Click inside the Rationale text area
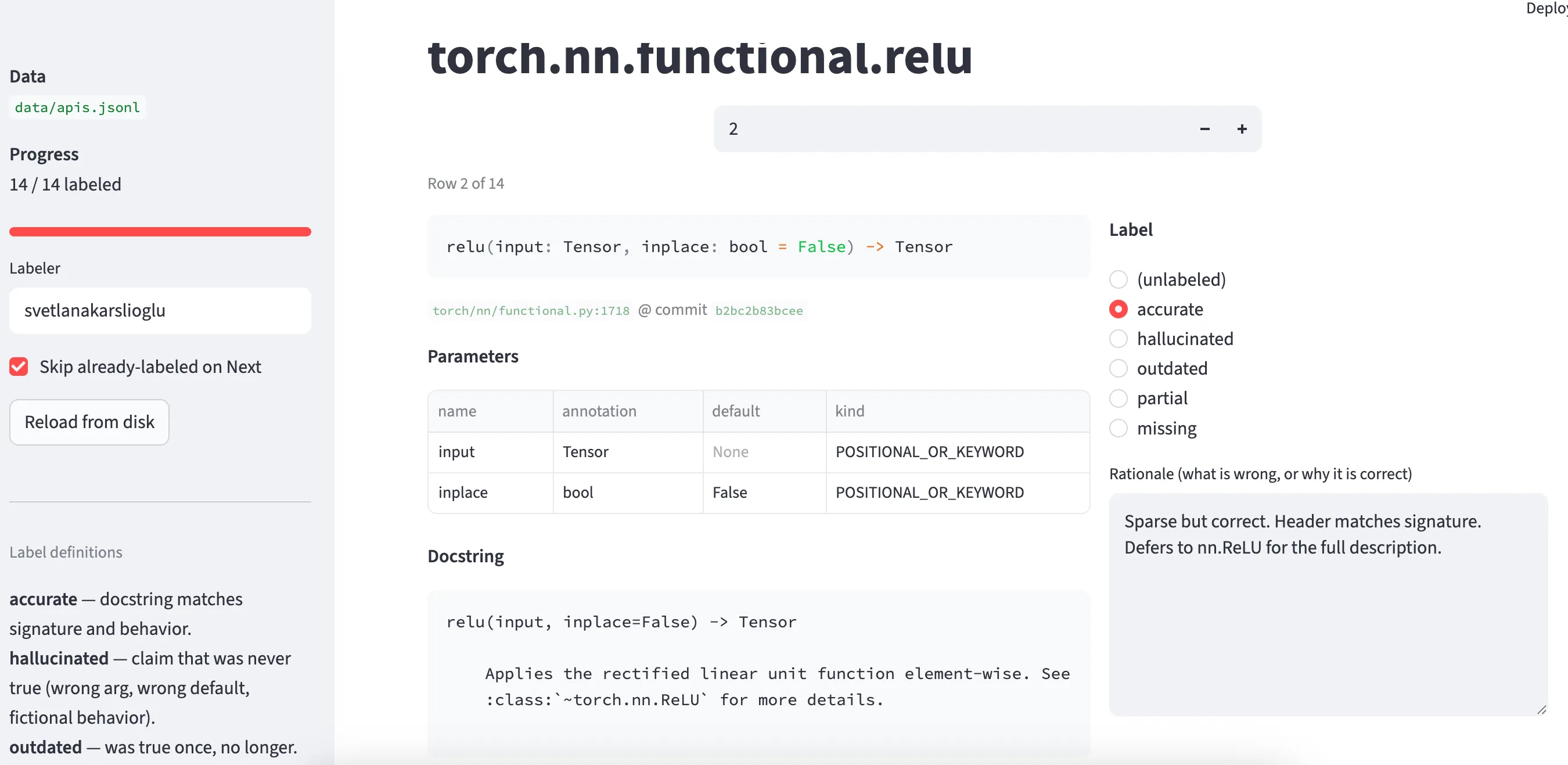Viewport: 1568px width, 765px height. [x=1328, y=604]
